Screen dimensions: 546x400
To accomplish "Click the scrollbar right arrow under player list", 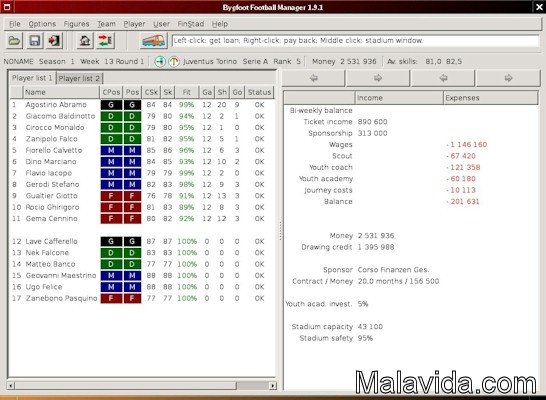I will tap(273, 385).
